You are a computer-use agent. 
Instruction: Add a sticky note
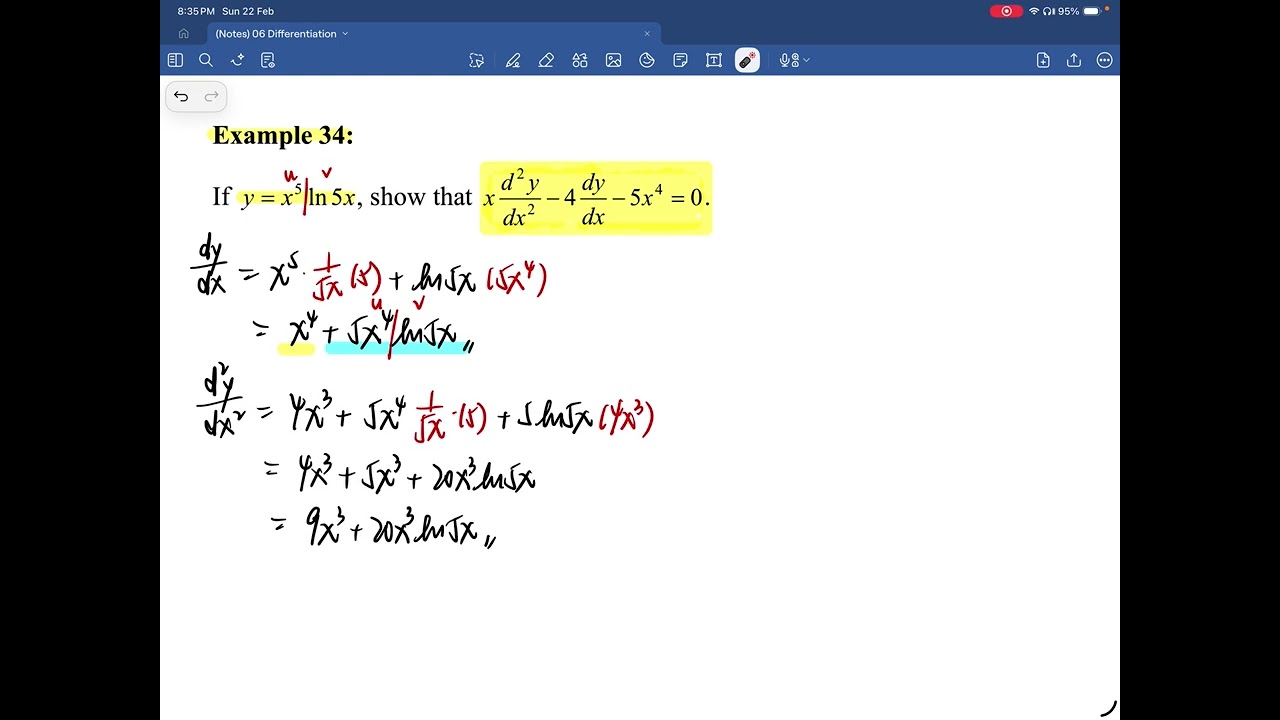click(680, 60)
